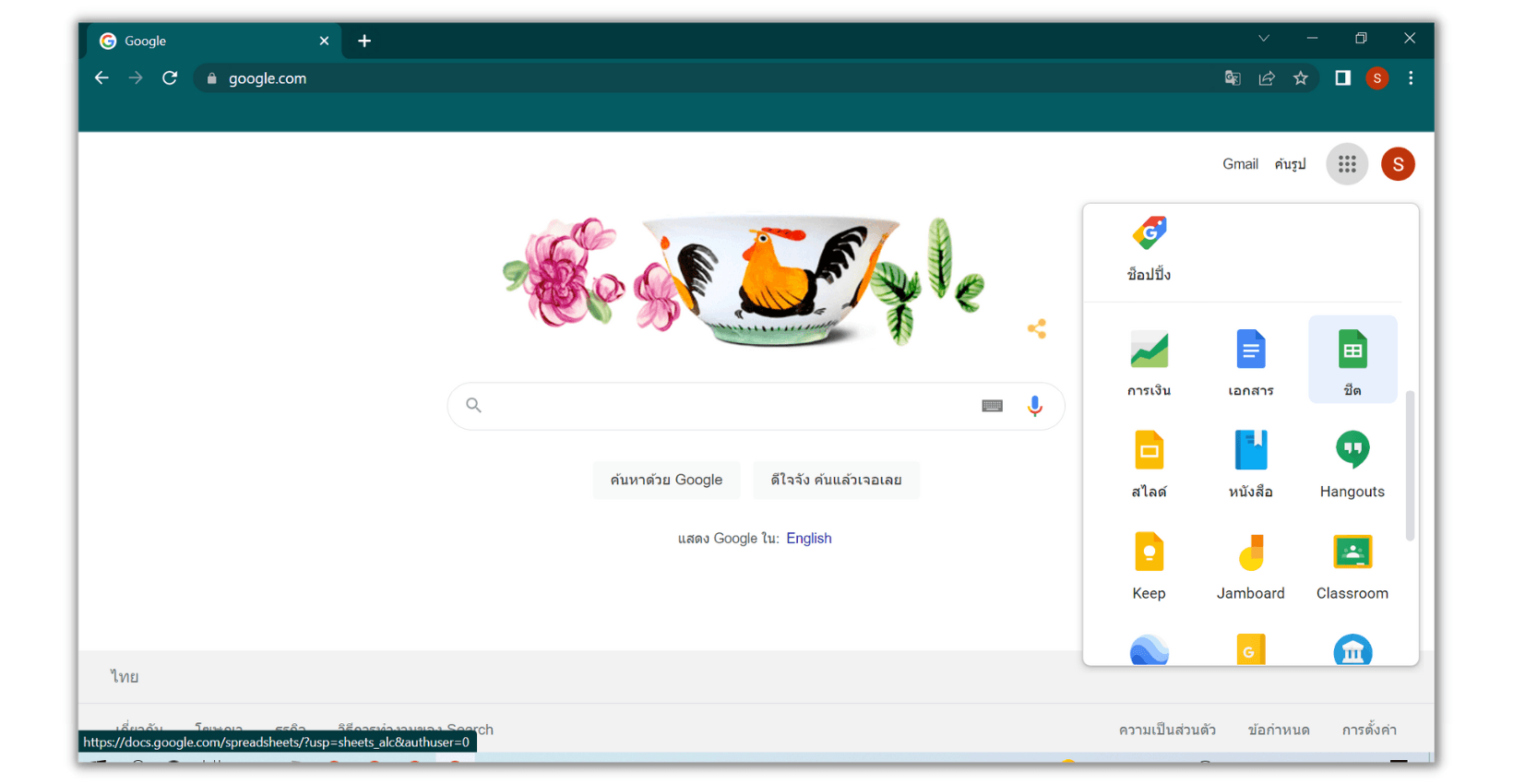Click the search magnifier icon

473,405
